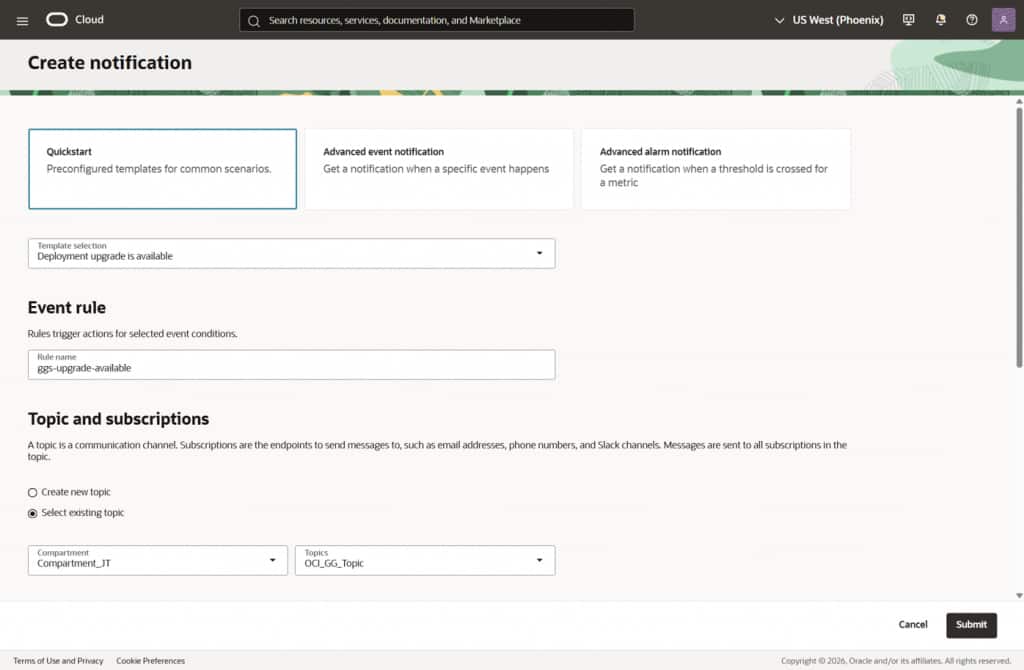The image size is (1024, 670).
Task: Click the Oracle Cloud logo
Action: [75, 20]
